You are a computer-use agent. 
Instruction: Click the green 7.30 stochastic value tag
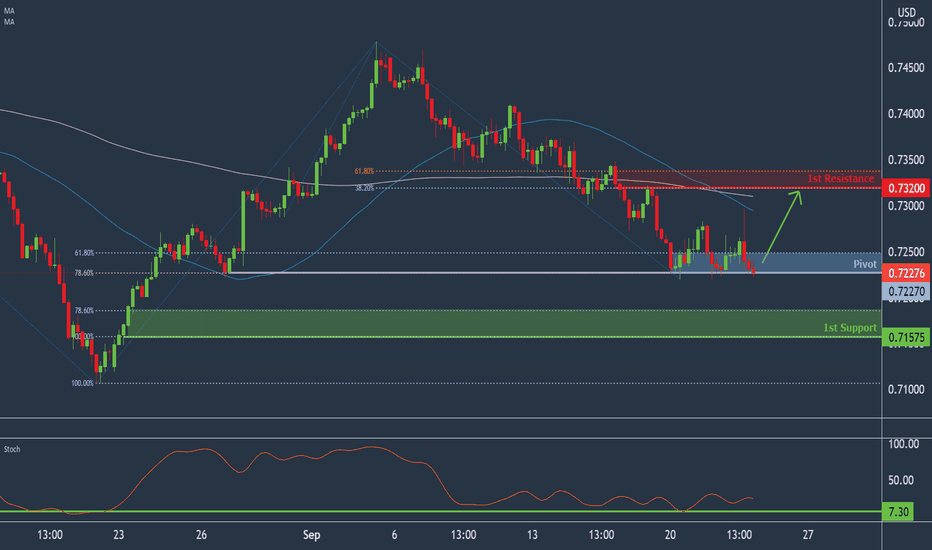(898, 511)
